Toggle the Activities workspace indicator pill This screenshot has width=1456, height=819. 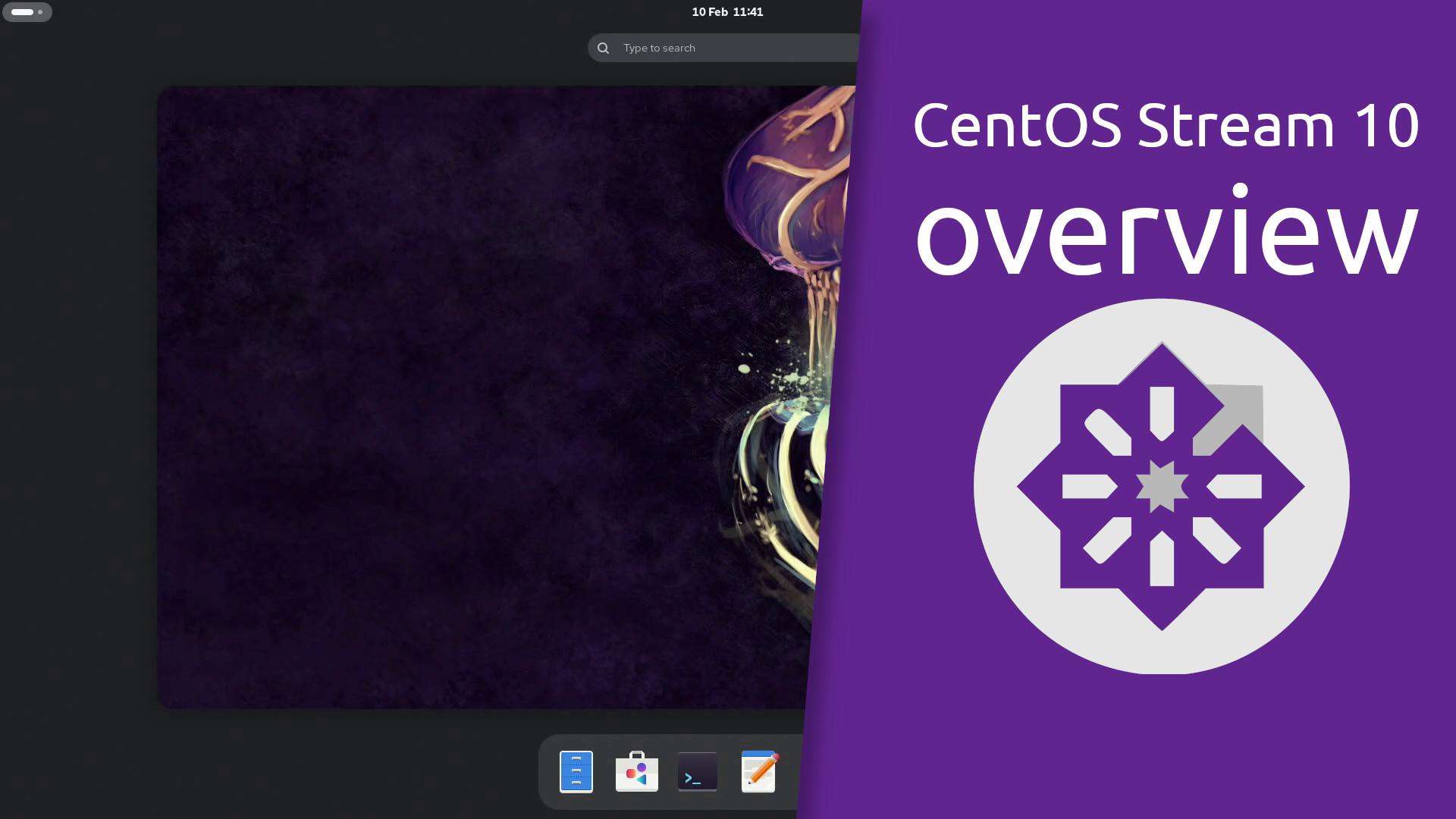click(23, 12)
